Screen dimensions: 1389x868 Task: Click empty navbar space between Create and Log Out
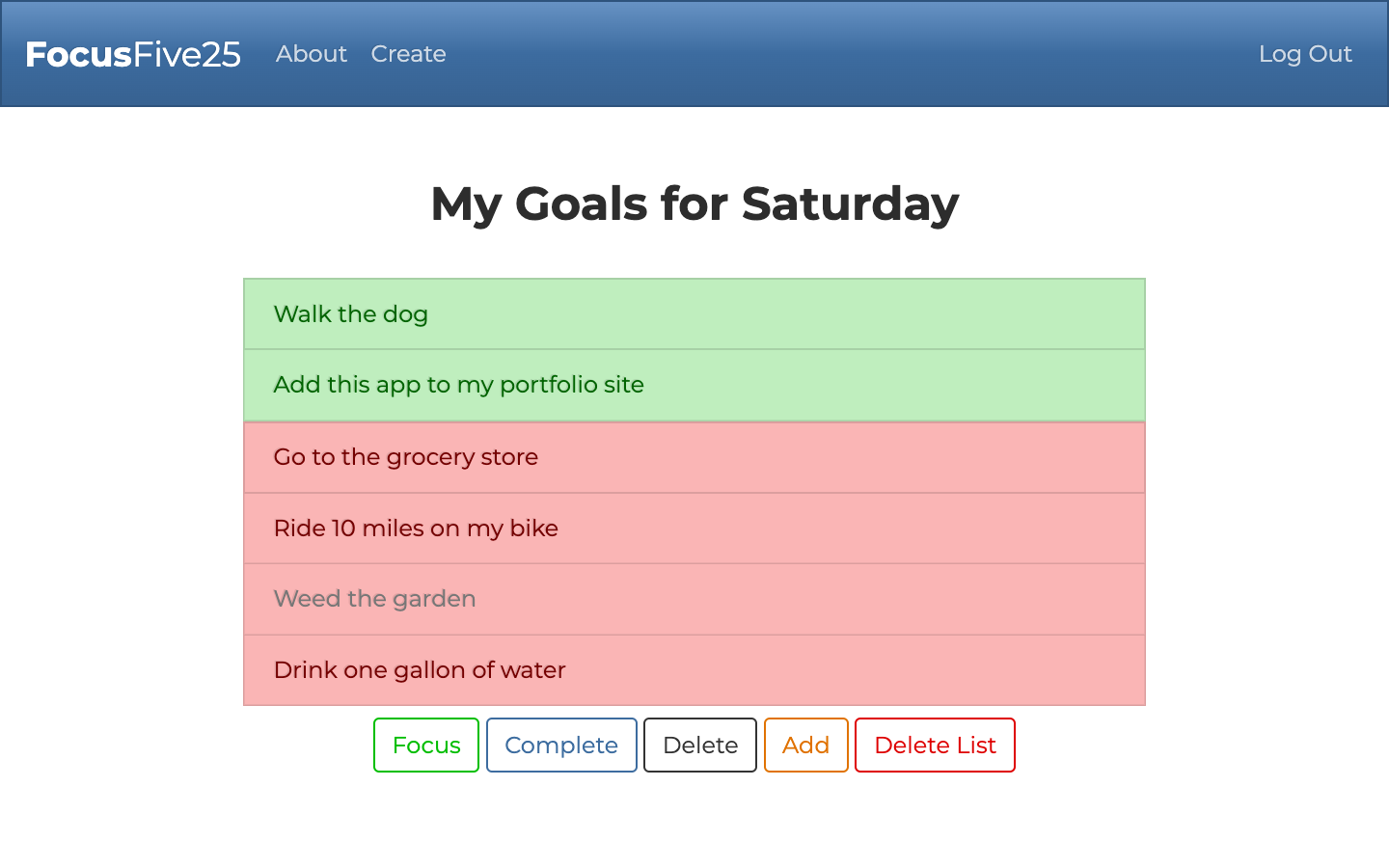coord(849,54)
